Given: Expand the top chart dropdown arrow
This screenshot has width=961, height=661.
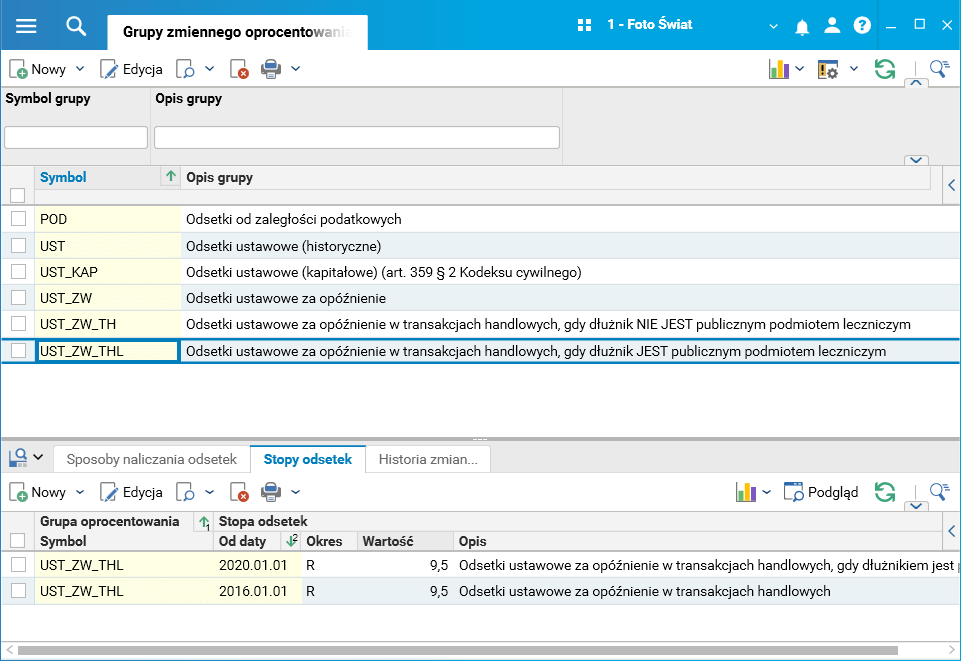Looking at the screenshot, I should click(799, 69).
